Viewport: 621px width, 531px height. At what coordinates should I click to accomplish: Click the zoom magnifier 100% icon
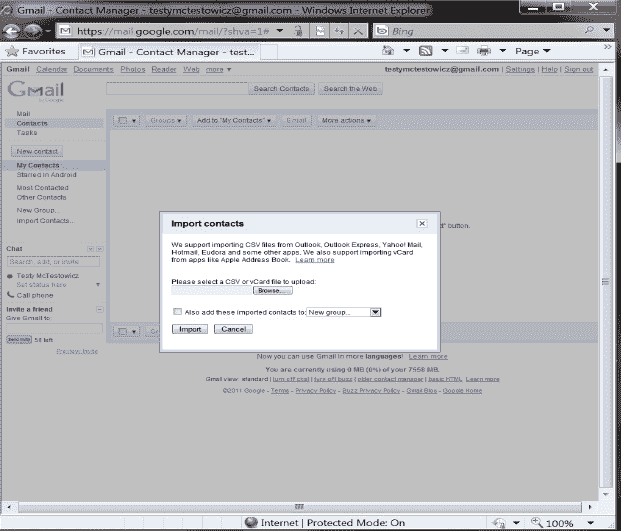pyautogui.click(x=537, y=522)
